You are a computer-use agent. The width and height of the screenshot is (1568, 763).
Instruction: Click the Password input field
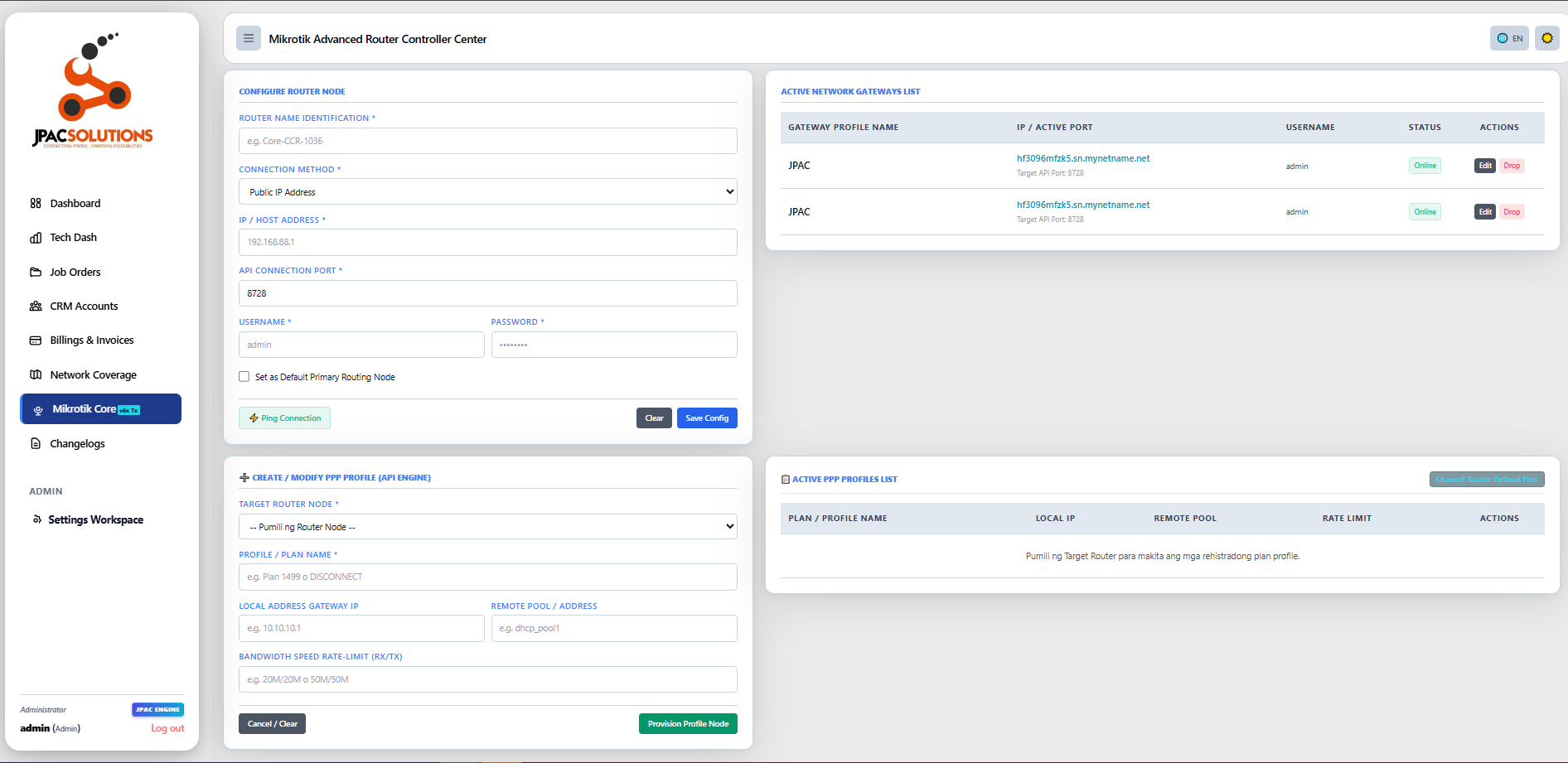(x=614, y=345)
